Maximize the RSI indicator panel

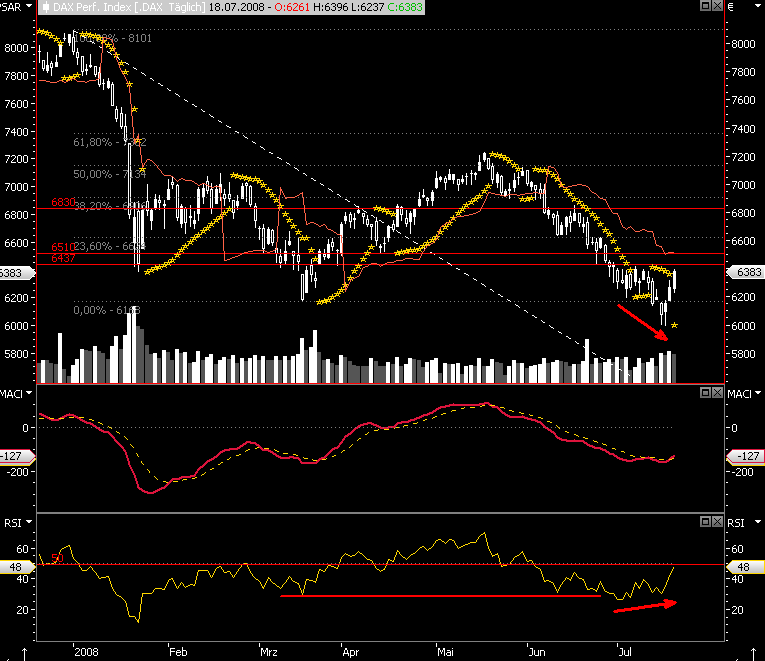pyautogui.click(x=705, y=521)
